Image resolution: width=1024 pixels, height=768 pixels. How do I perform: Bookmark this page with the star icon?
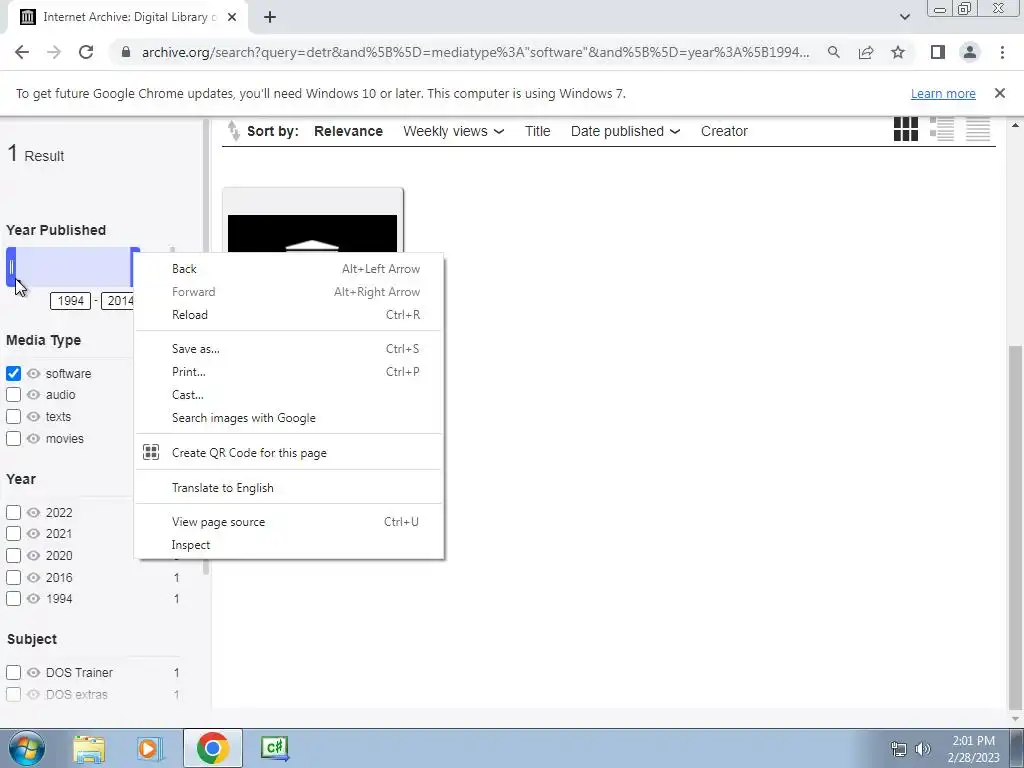pos(898,52)
